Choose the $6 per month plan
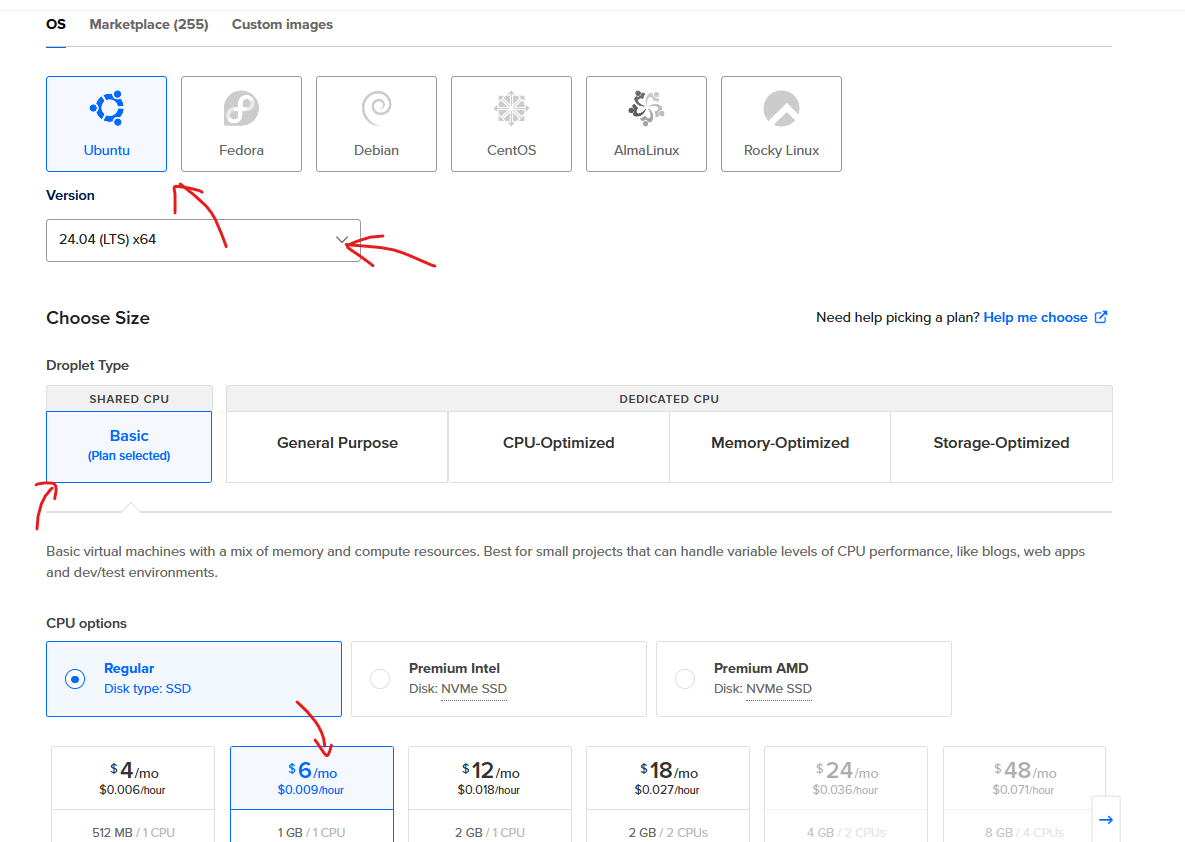The width and height of the screenshot is (1185, 842). click(311, 778)
